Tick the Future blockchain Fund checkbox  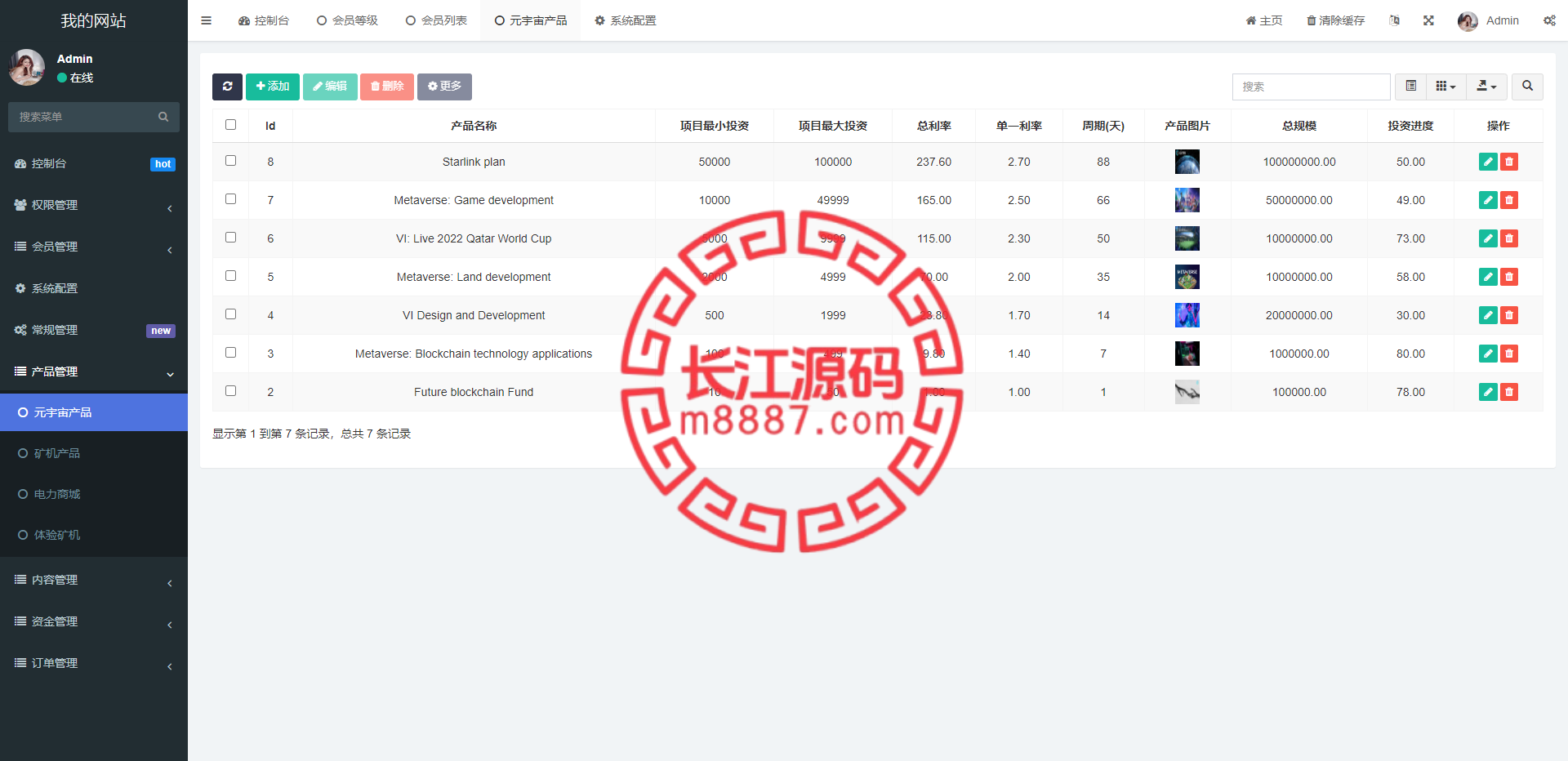(230, 391)
